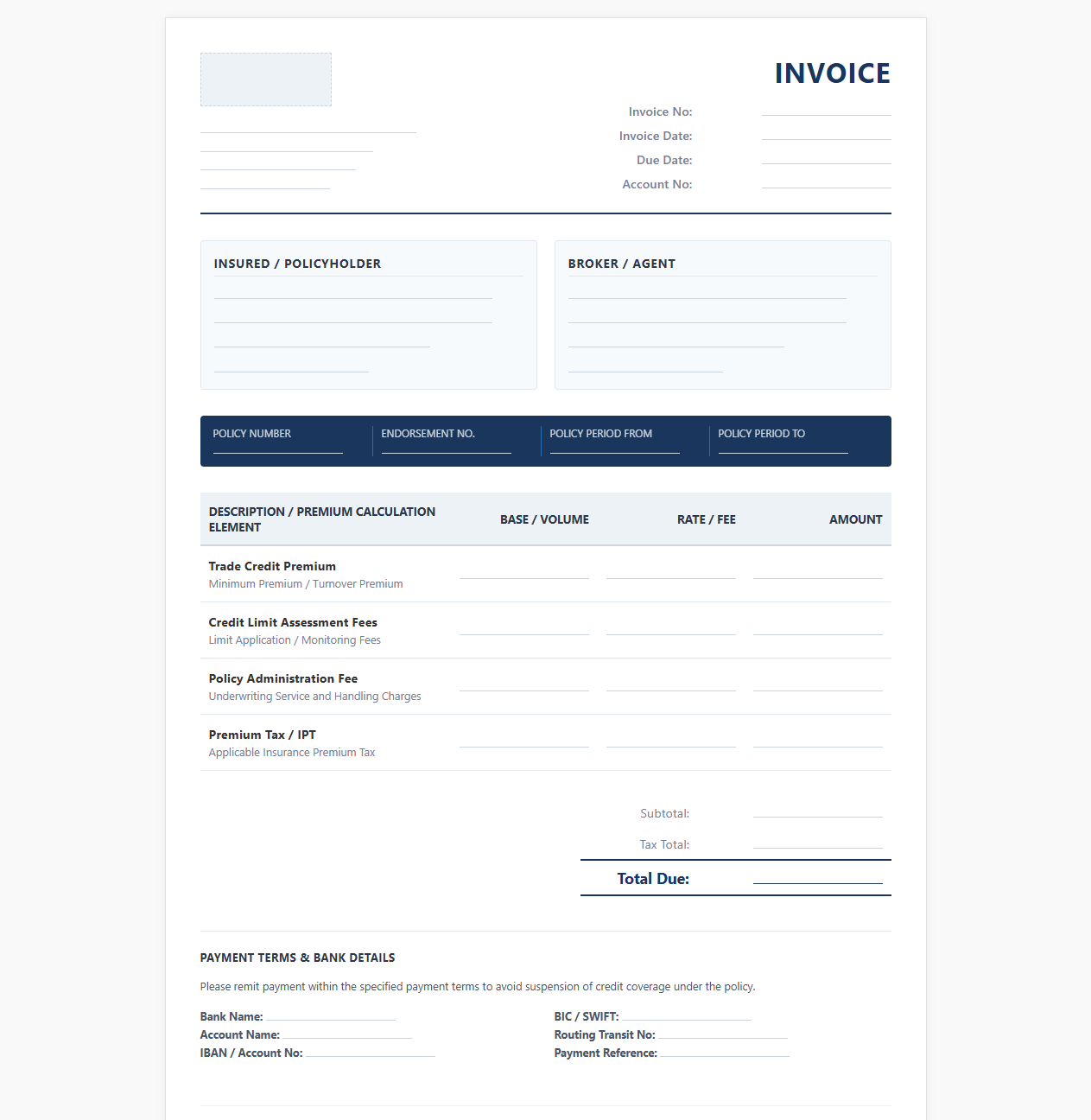Viewport: 1091px width, 1120px height.
Task: Click the 'Premium Tax / IPT' row title
Action: (263, 735)
